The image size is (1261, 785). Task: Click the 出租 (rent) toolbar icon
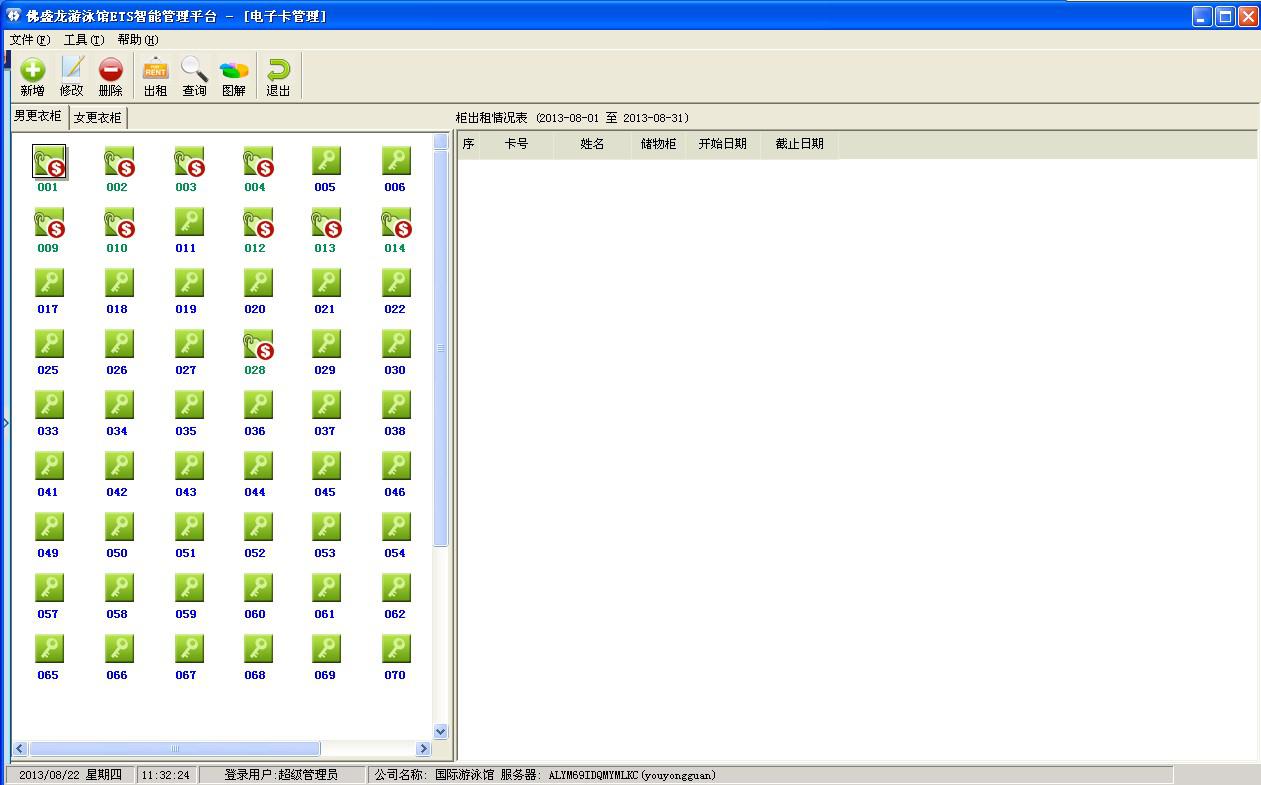pos(155,76)
